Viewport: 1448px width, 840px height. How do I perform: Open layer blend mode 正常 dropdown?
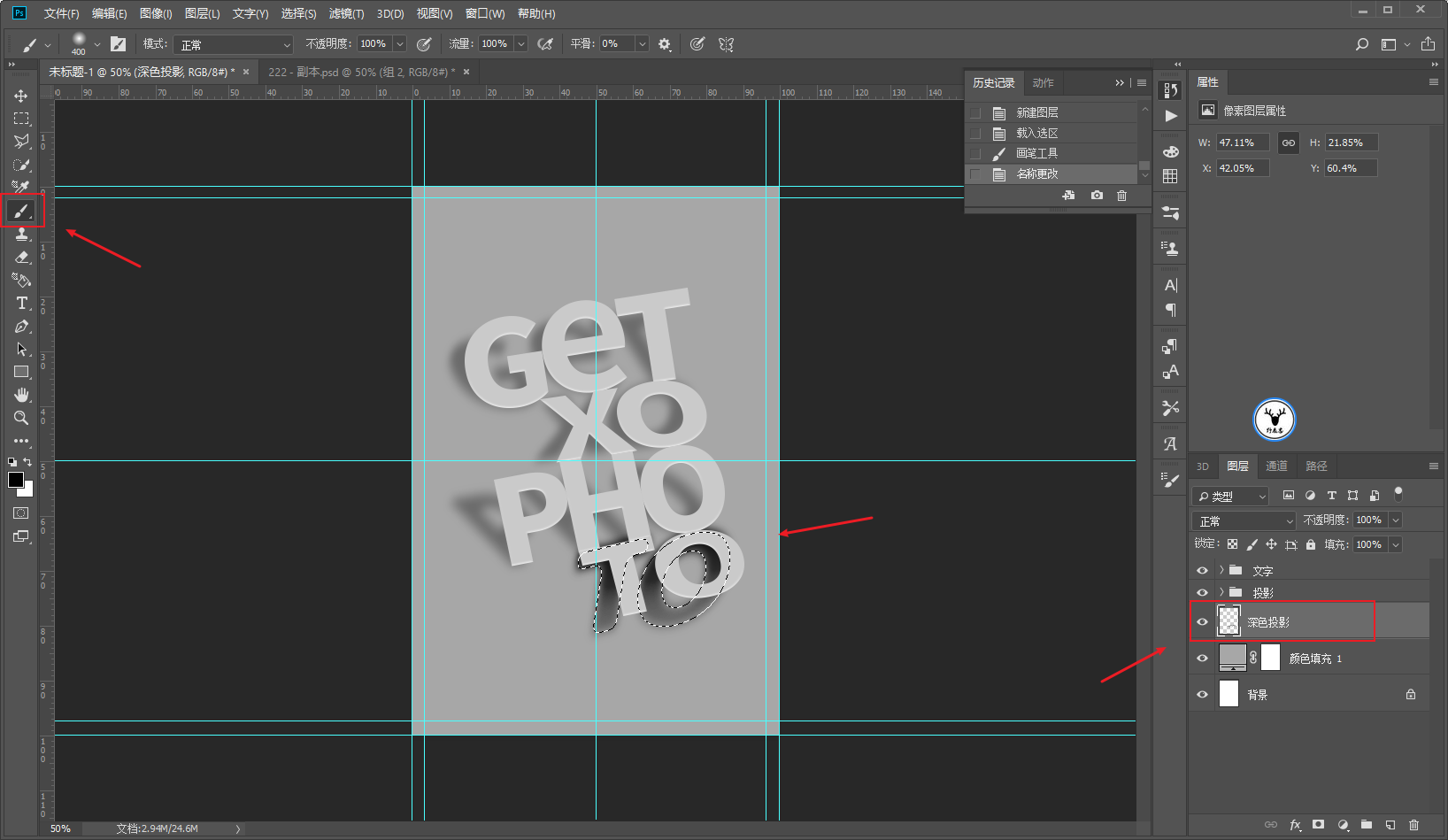coord(1244,520)
